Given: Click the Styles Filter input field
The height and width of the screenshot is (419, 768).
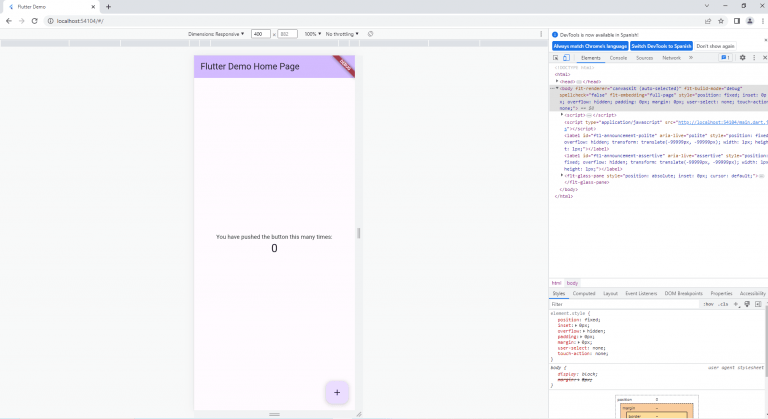Looking at the screenshot, I should tap(624, 304).
